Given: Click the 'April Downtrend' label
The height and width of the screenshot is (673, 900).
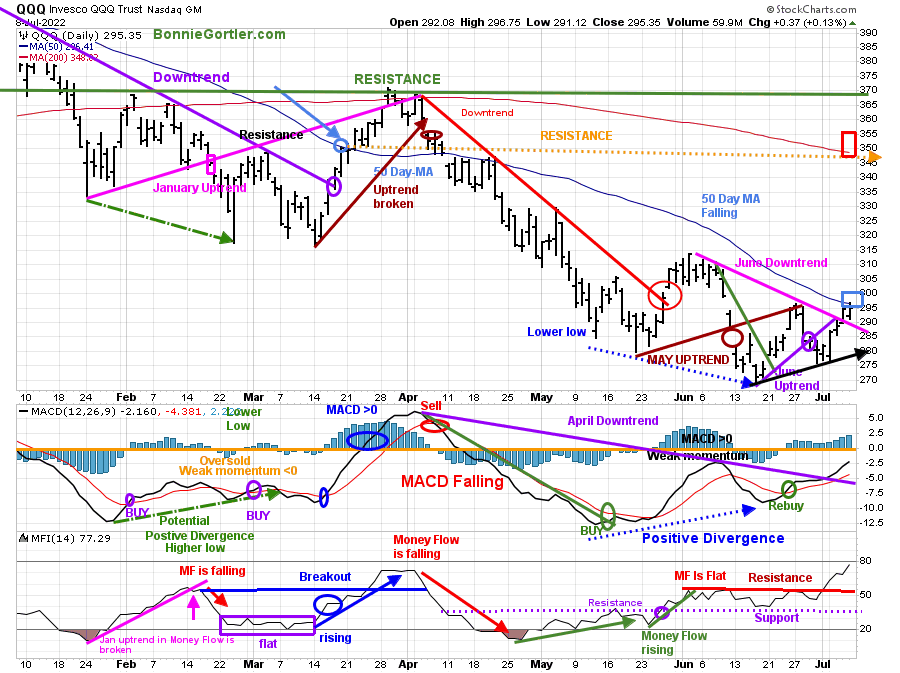Looking at the screenshot, I should click(x=612, y=421).
